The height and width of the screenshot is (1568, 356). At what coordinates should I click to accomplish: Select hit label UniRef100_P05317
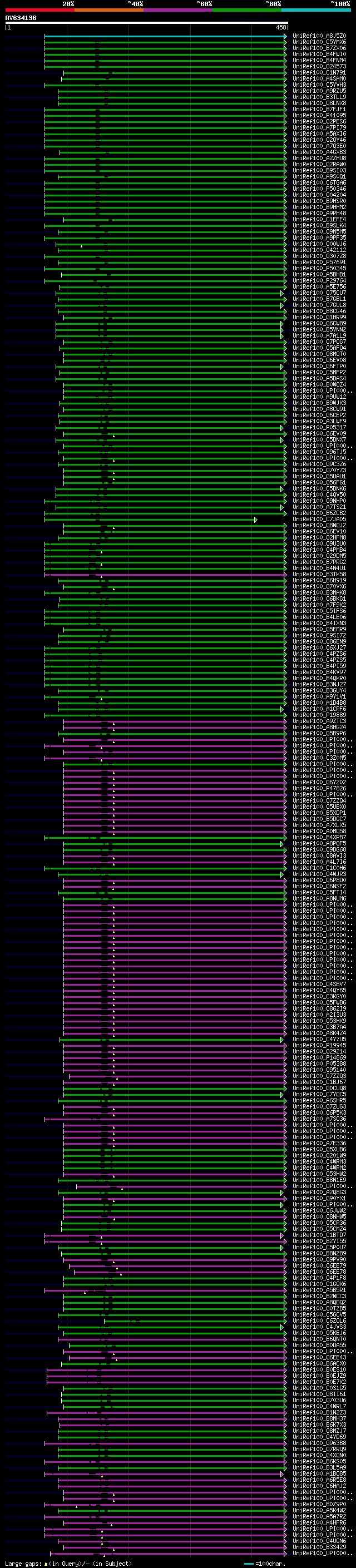tap(319, 427)
